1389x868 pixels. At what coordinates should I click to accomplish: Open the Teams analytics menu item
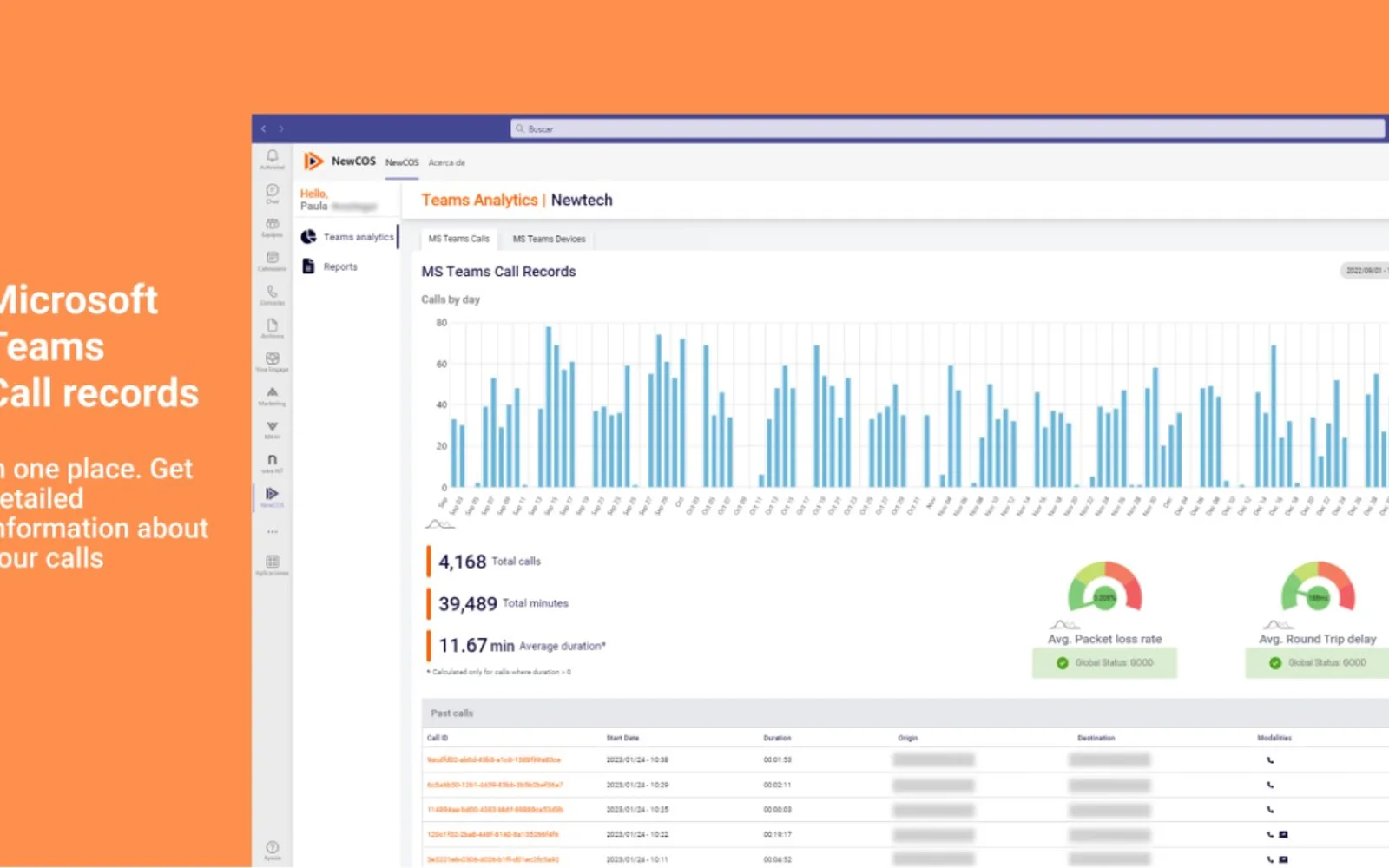coord(347,237)
